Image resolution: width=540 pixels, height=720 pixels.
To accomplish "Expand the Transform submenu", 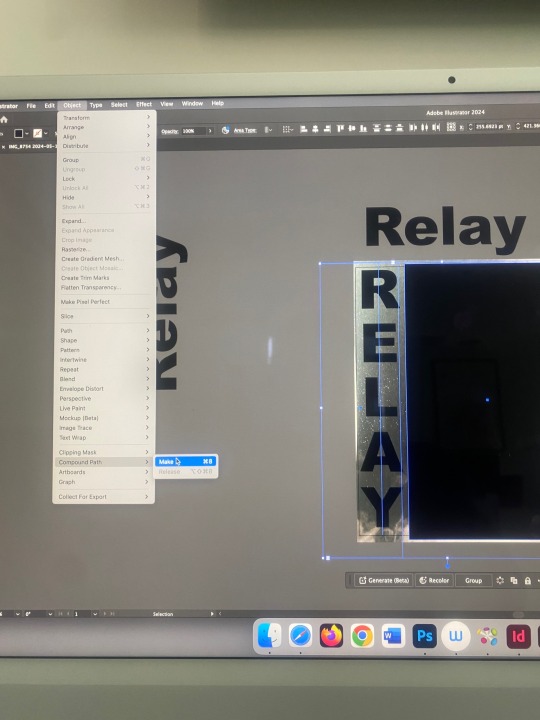I will coord(106,118).
